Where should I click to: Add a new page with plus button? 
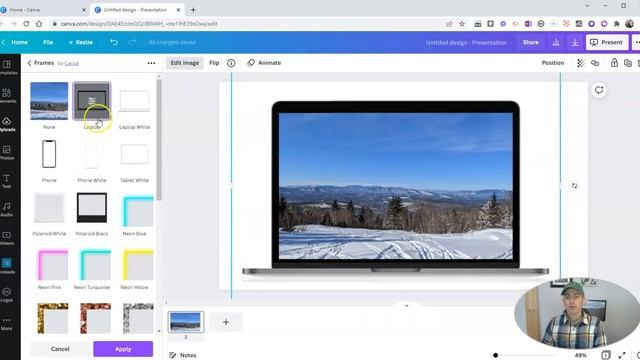tap(226, 322)
